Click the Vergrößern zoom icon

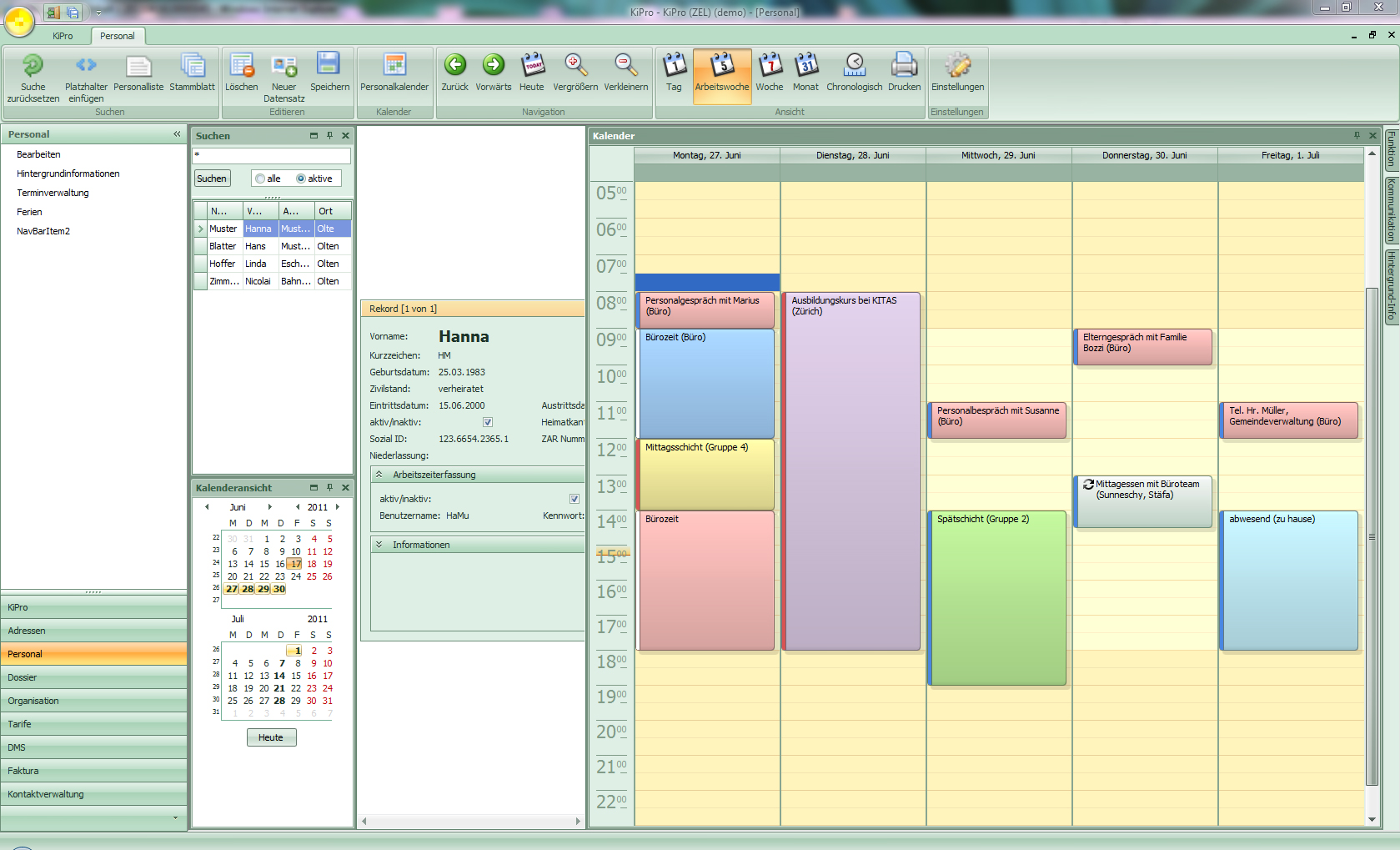point(575,66)
